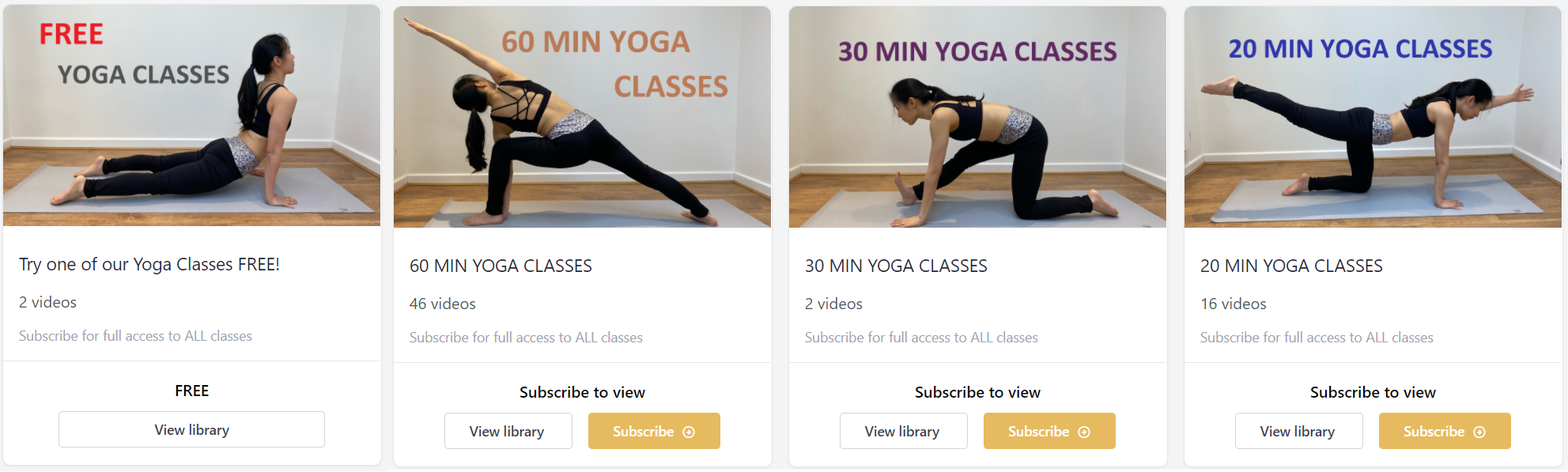Click the arrow icon in 20 MIN Subscribe button
This screenshot has height=472, width=1568.
tap(1479, 432)
